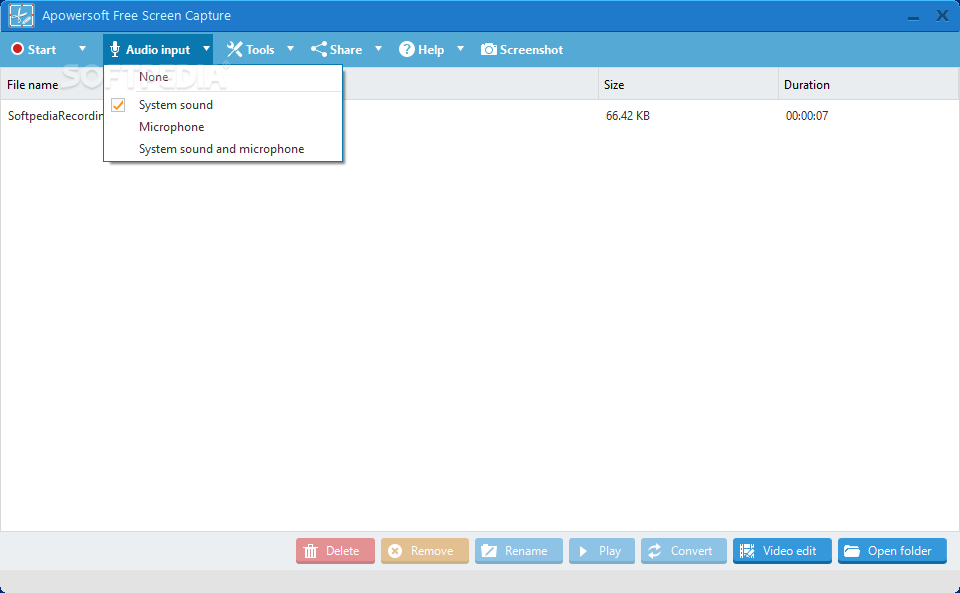Click the film icon on the Video edit button
Screen dimensions: 960x593
(x=747, y=551)
